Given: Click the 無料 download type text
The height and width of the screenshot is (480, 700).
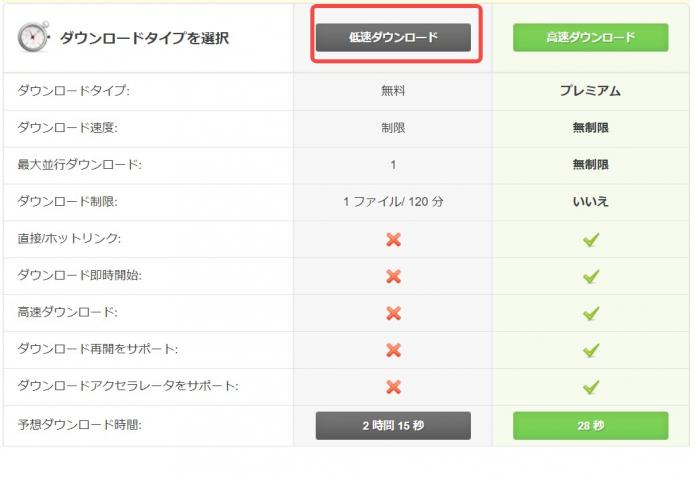Looking at the screenshot, I should [393, 91].
